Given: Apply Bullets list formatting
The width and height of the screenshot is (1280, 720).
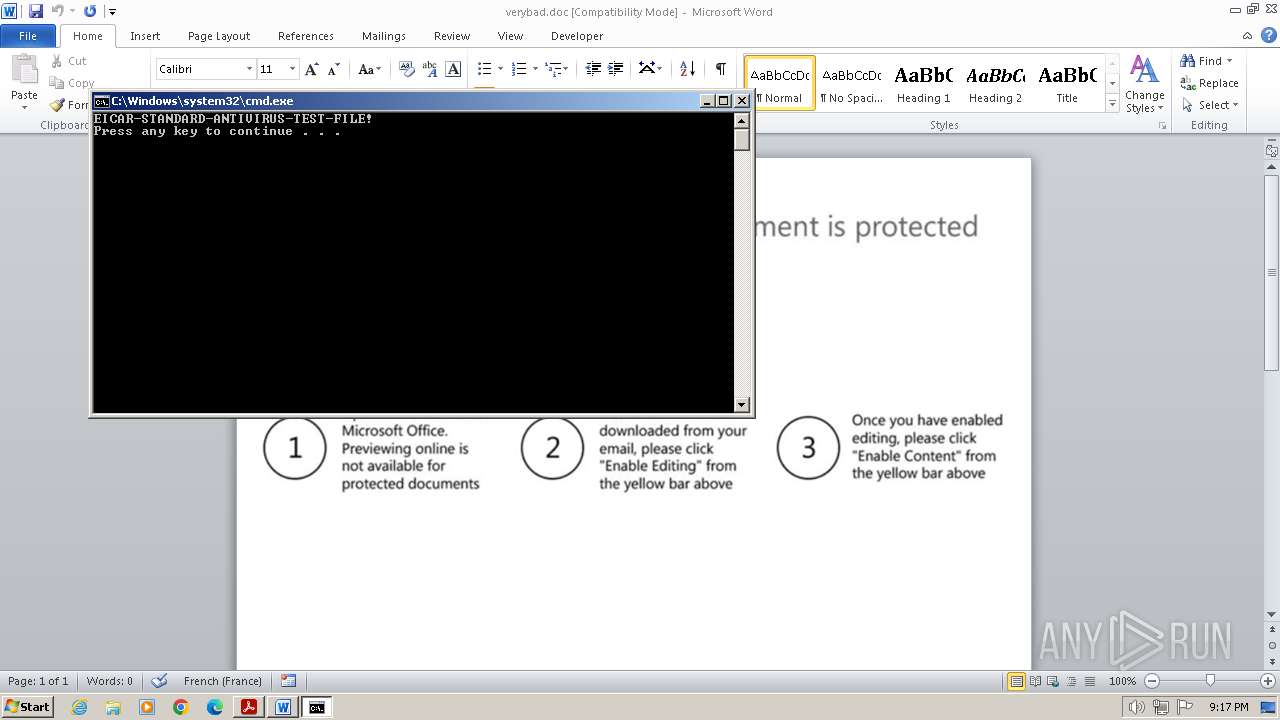Looking at the screenshot, I should tap(485, 69).
